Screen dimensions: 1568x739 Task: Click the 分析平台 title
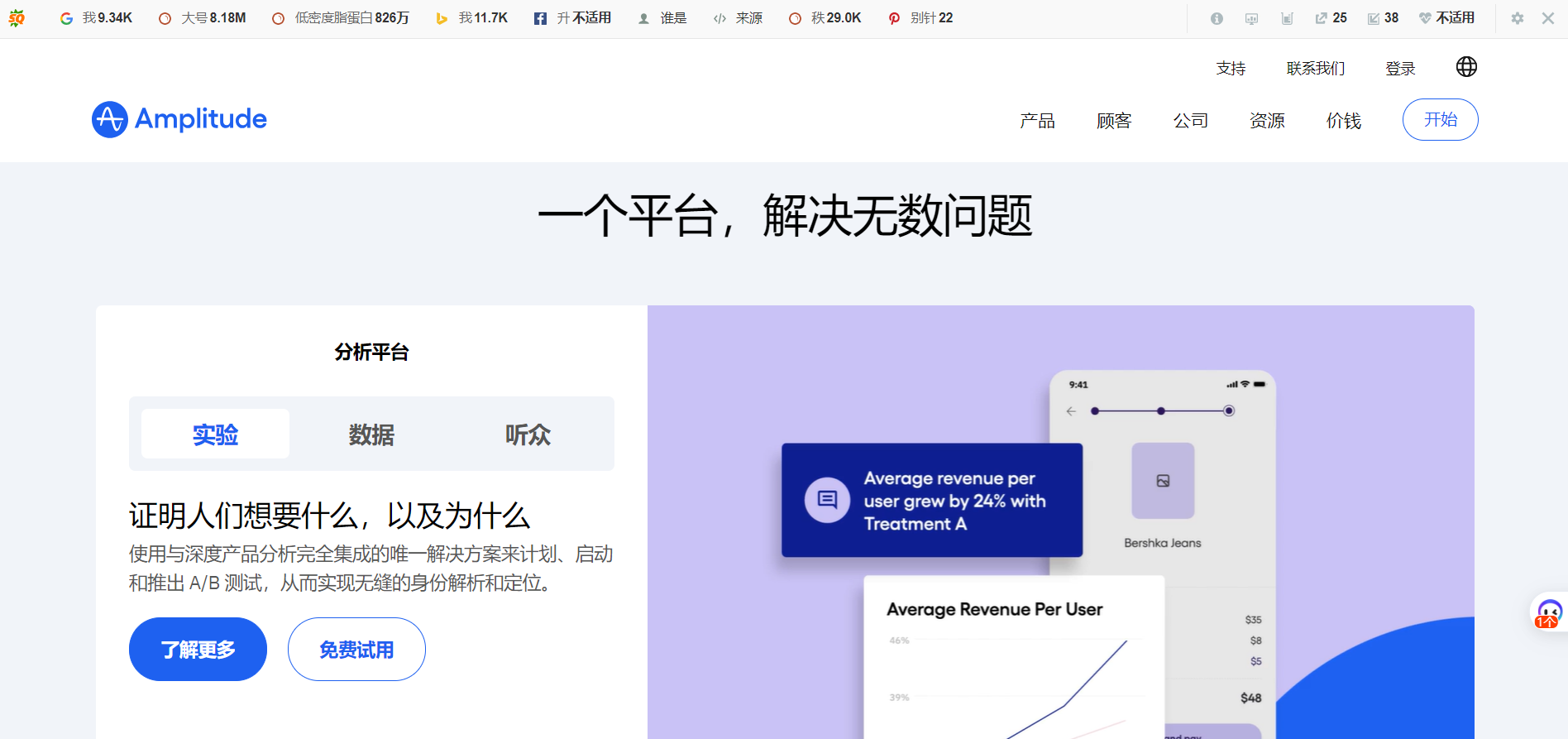[371, 353]
